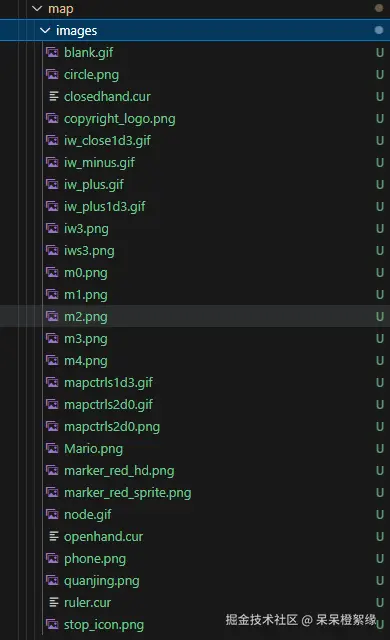The image size is (390, 640).
Task: Open the highlighted file m2.png
Action: [x=86, y=317]
